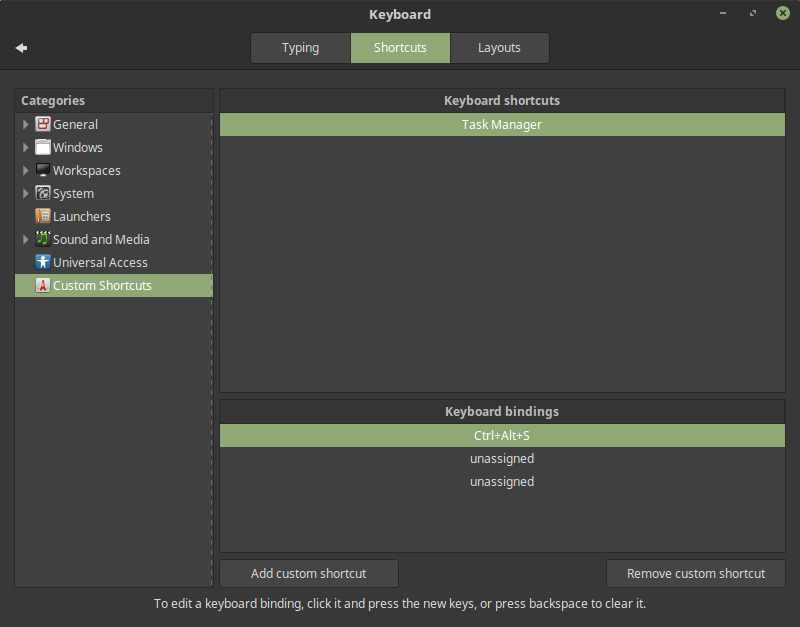Click the Workspaces category icon

click(x=41, y=170)
